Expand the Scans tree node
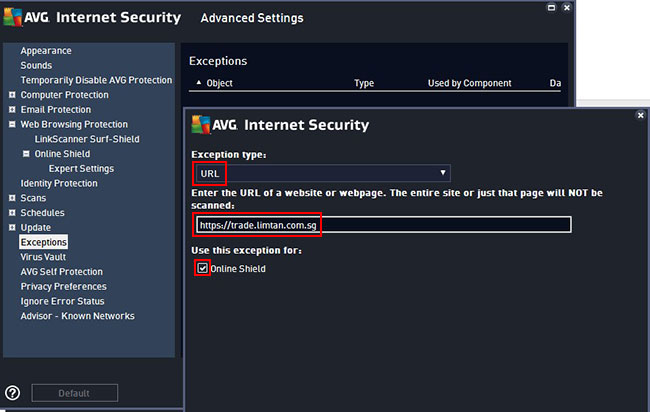Viewport: 650px width, 412px height. (x=12, y=198)
